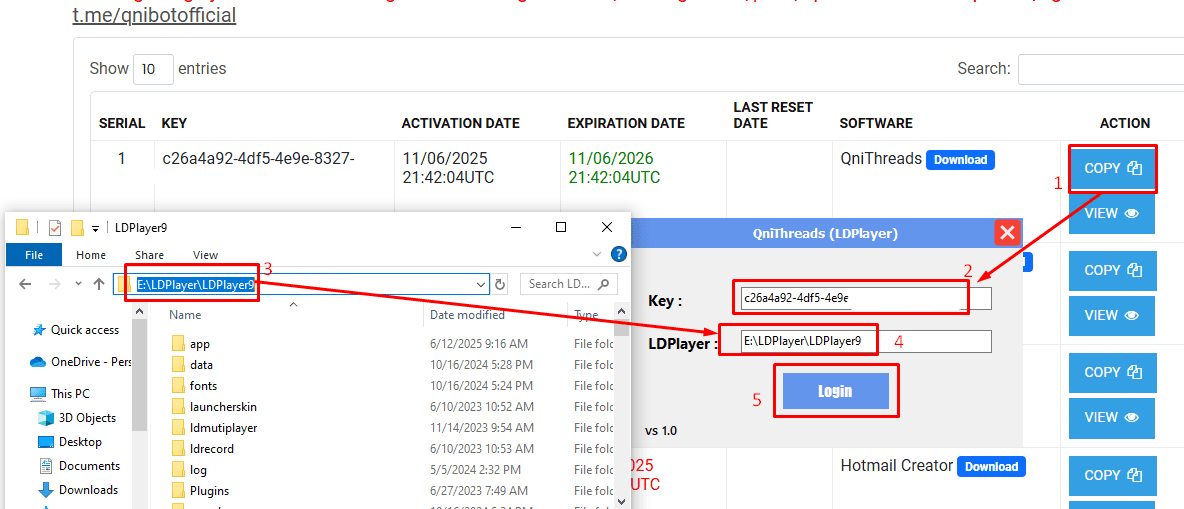The image size is (1184, 509).
Task: Click the ACTIVATION DATE column header
Action: tap(461, 123)
